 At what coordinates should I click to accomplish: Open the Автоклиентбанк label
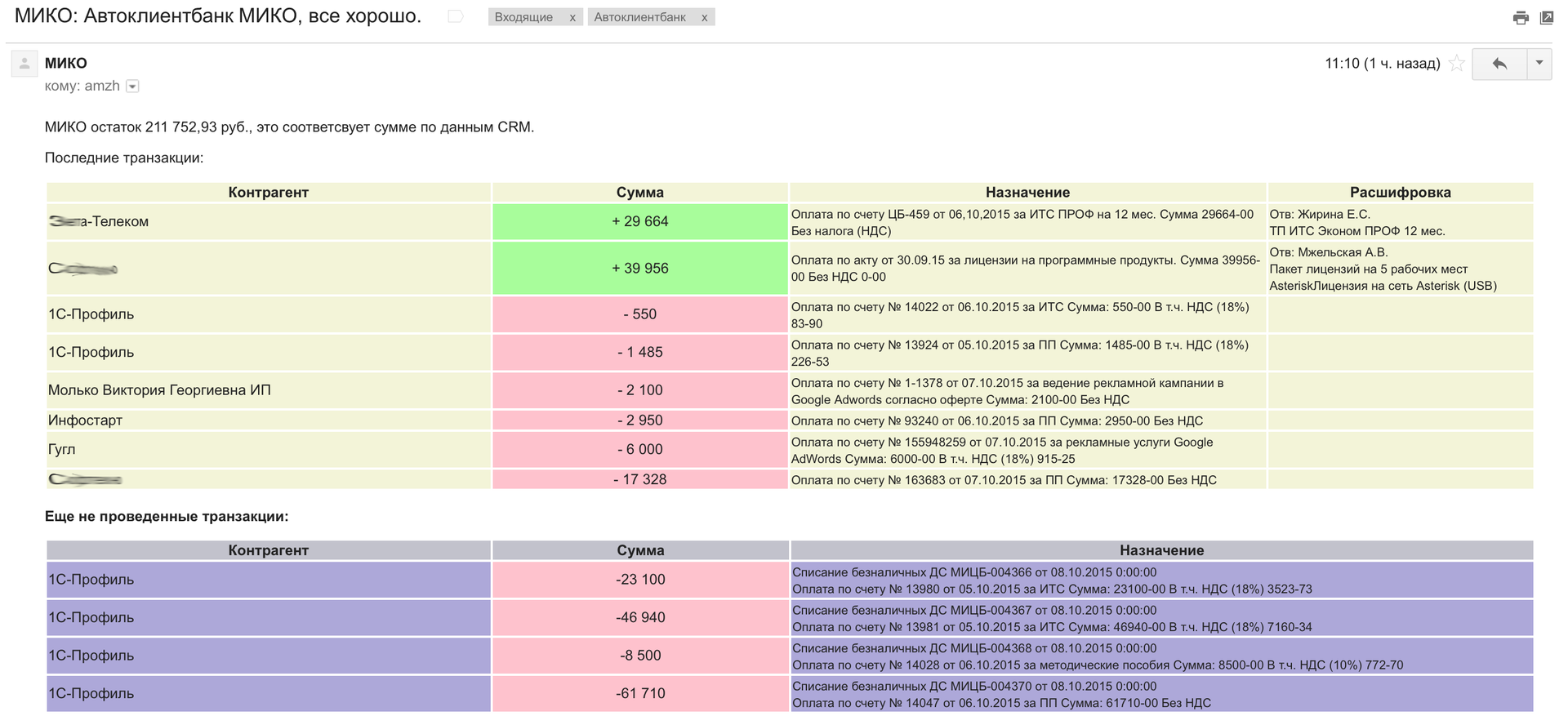(639, 17)
